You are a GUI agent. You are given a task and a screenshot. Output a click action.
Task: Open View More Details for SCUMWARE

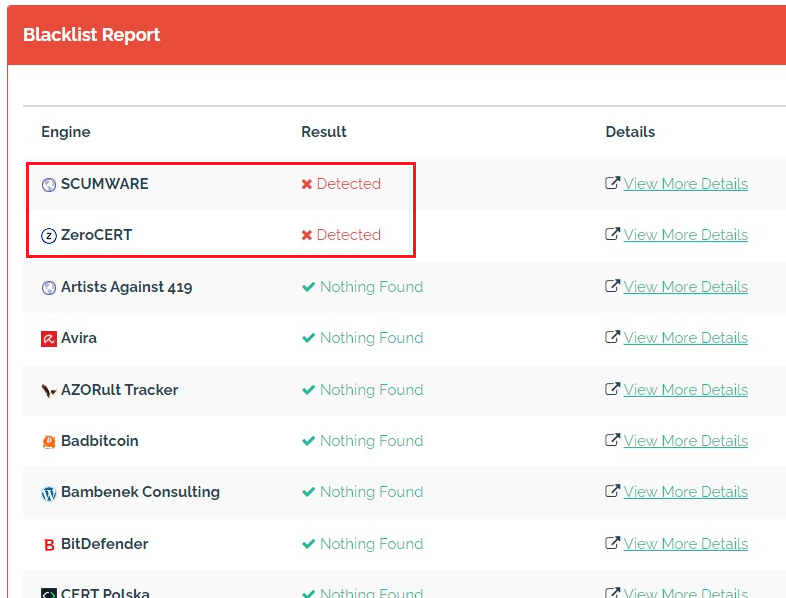click(x=686, y=184)
